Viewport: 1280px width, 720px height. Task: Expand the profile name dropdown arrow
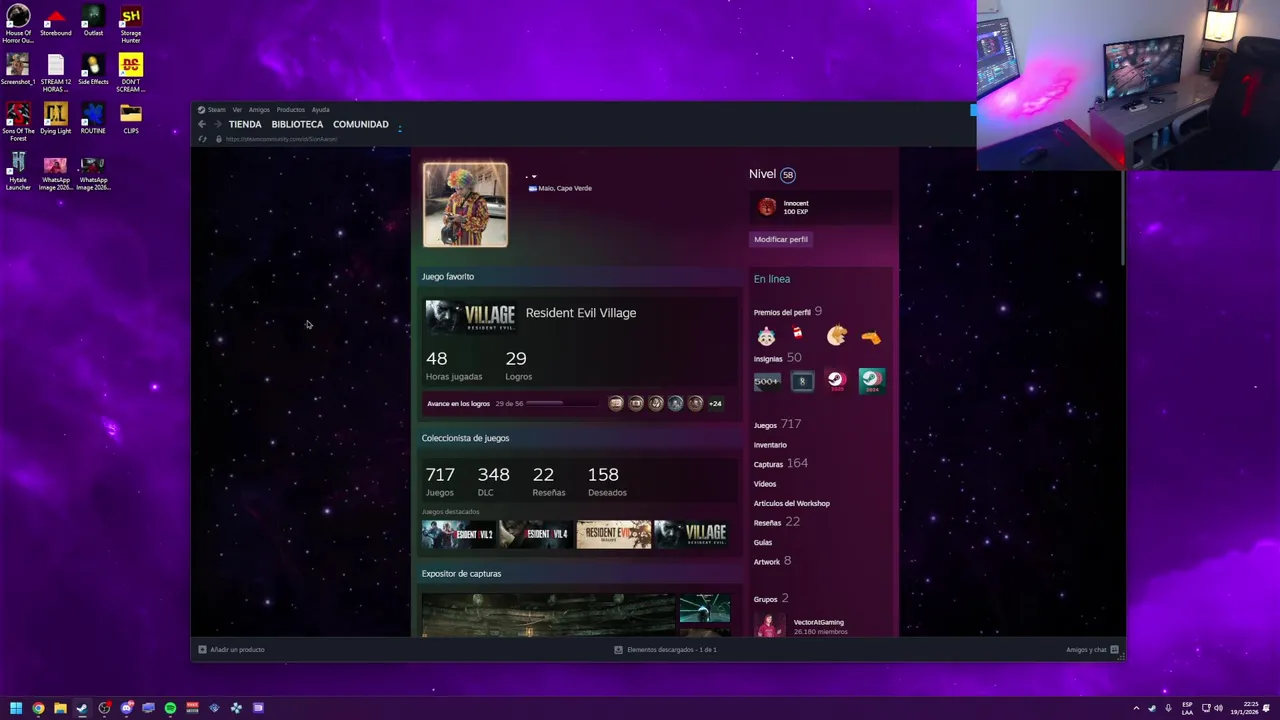[x=534, y=177]
